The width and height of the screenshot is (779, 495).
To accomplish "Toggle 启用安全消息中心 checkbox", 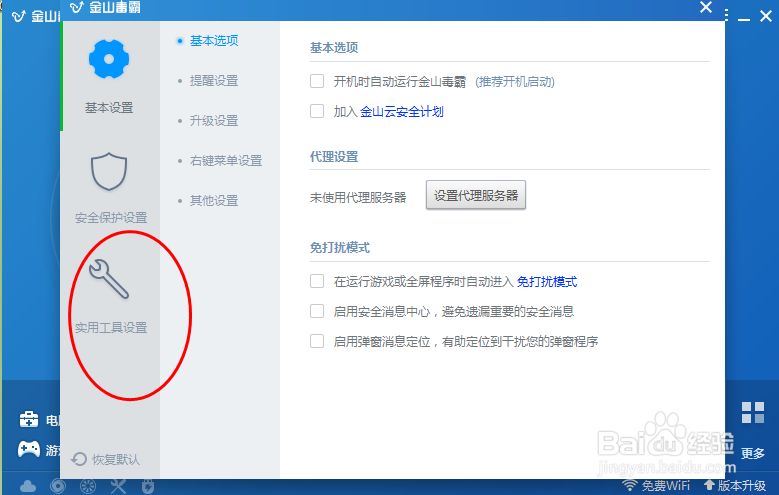I will 317,311.
